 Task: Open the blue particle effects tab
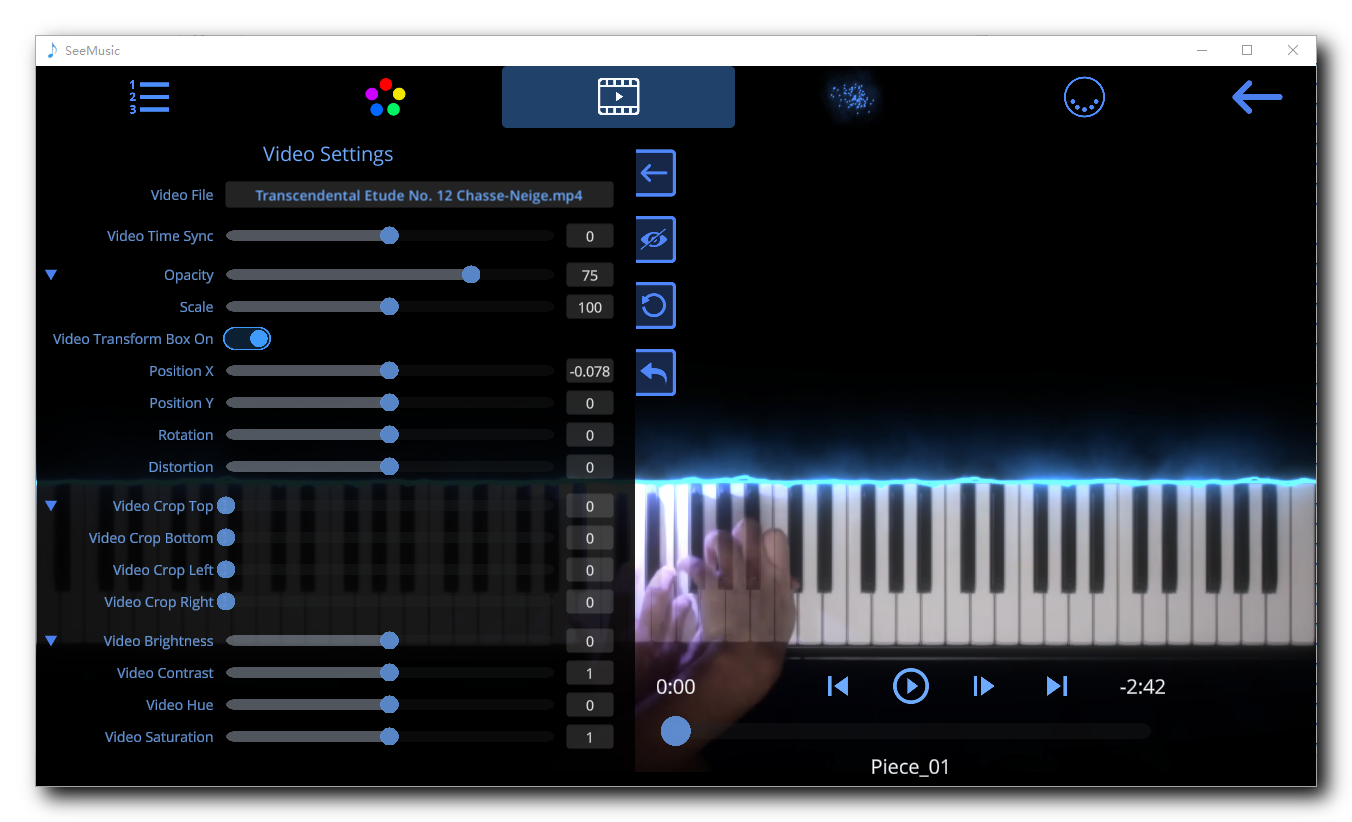(x=852, y=97)
